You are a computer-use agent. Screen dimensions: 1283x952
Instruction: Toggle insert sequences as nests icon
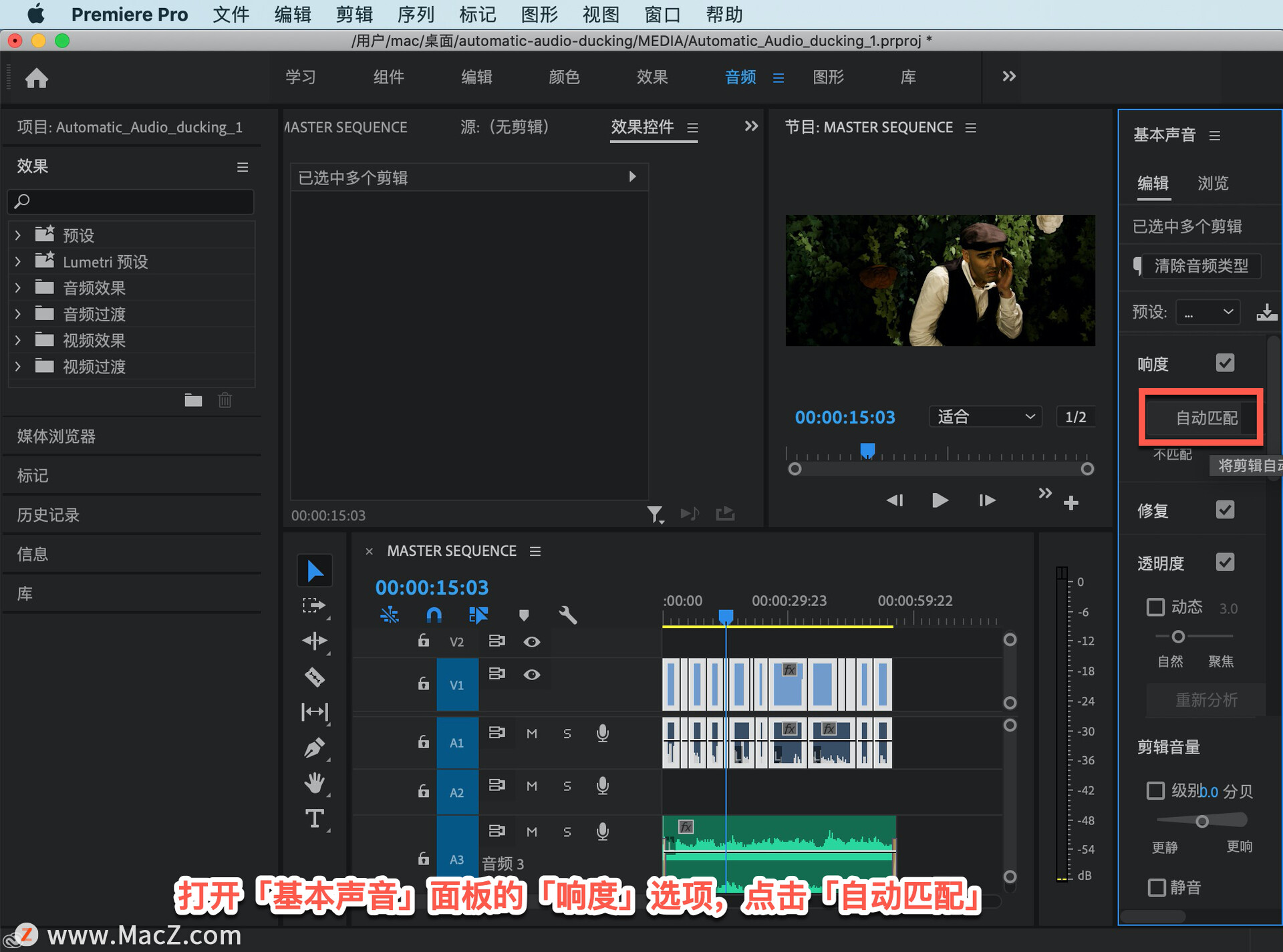[x=390, y=615]
